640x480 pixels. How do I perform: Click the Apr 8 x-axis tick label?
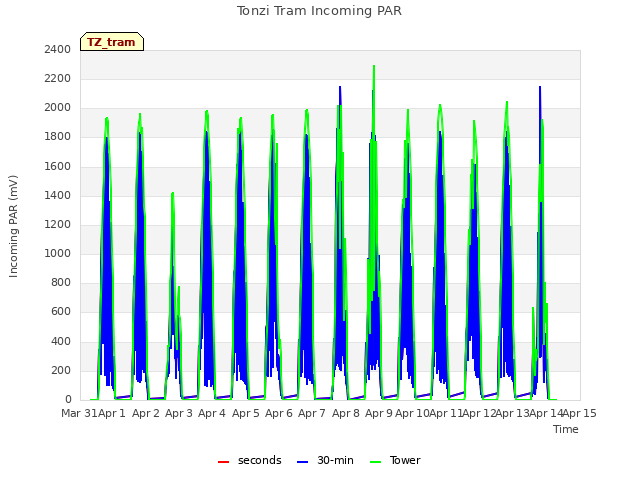click(346, 413)
